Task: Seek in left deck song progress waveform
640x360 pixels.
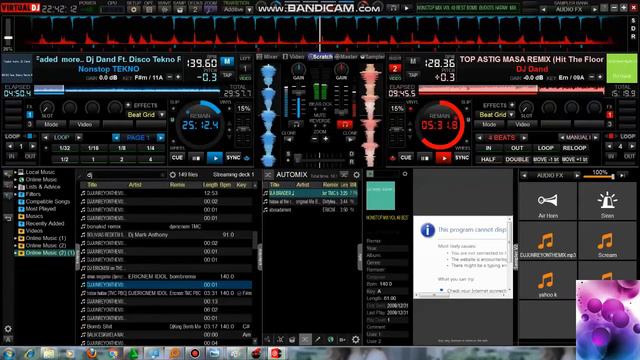Action: coord(127,90)
